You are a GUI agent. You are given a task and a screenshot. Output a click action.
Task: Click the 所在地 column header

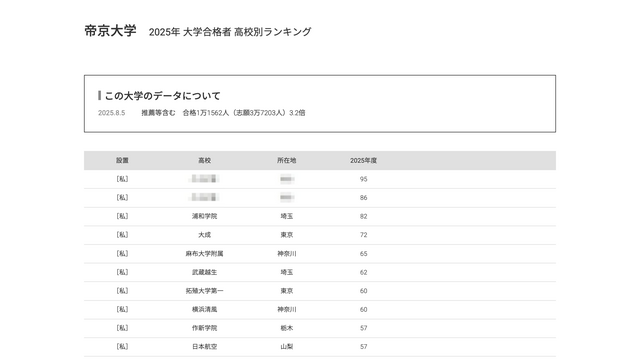click(287, 160)
